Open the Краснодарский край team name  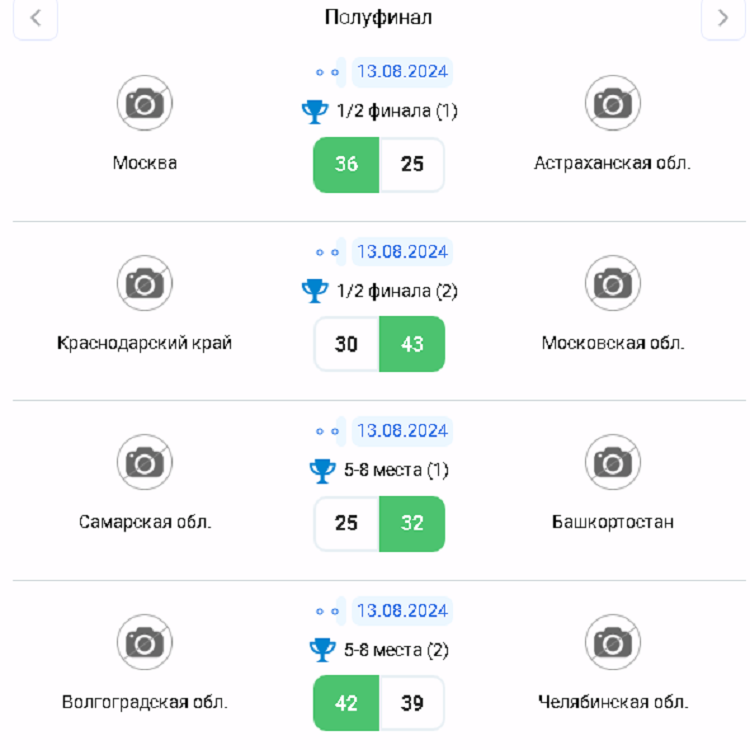coord(145,343)
